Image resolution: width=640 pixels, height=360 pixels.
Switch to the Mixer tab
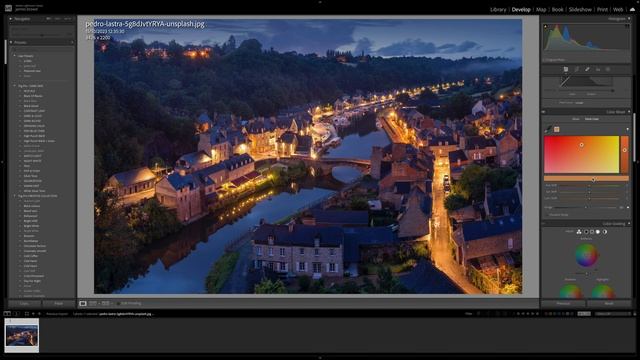576,119
